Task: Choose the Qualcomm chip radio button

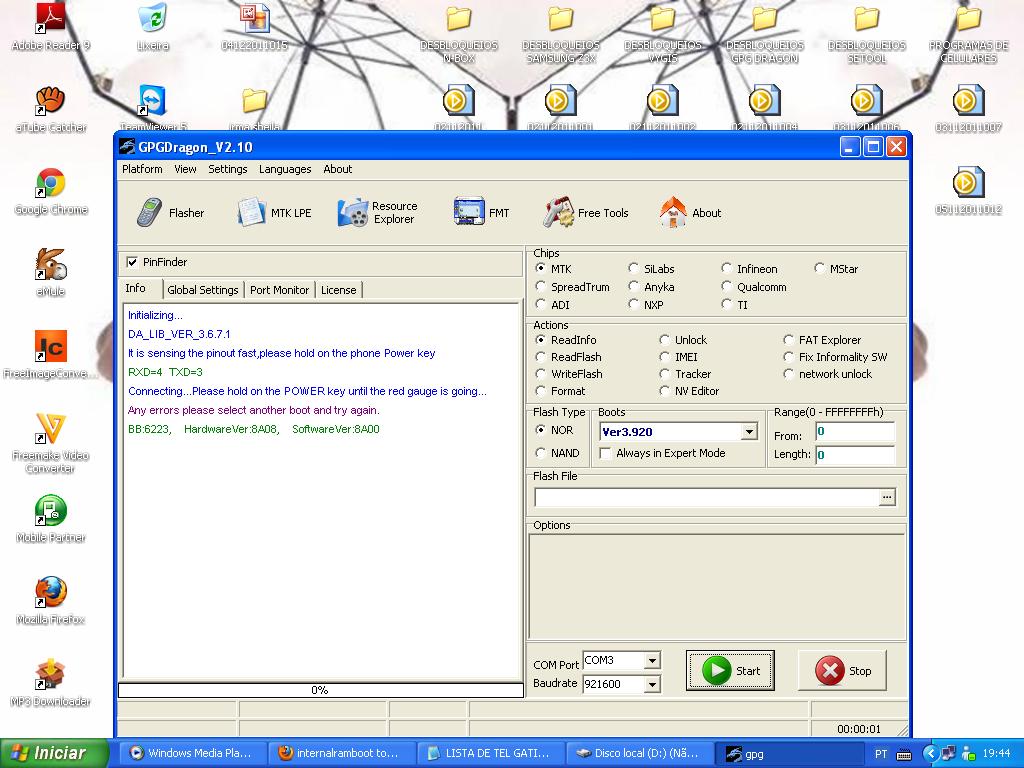Action: click(x=726, y=287)
